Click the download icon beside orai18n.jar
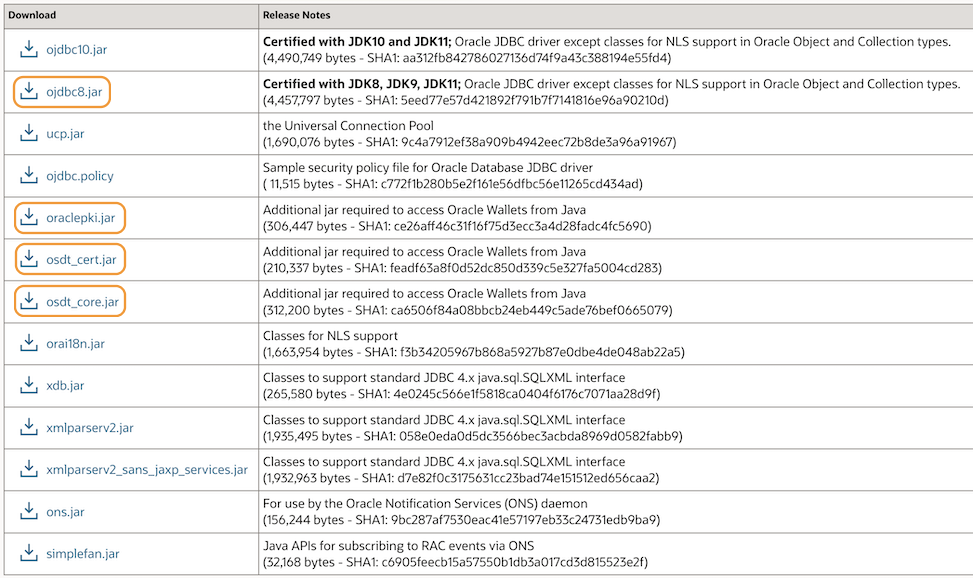The width and height of the screenshot is (973, 578). pyautogui.click(x=29, y=343)
